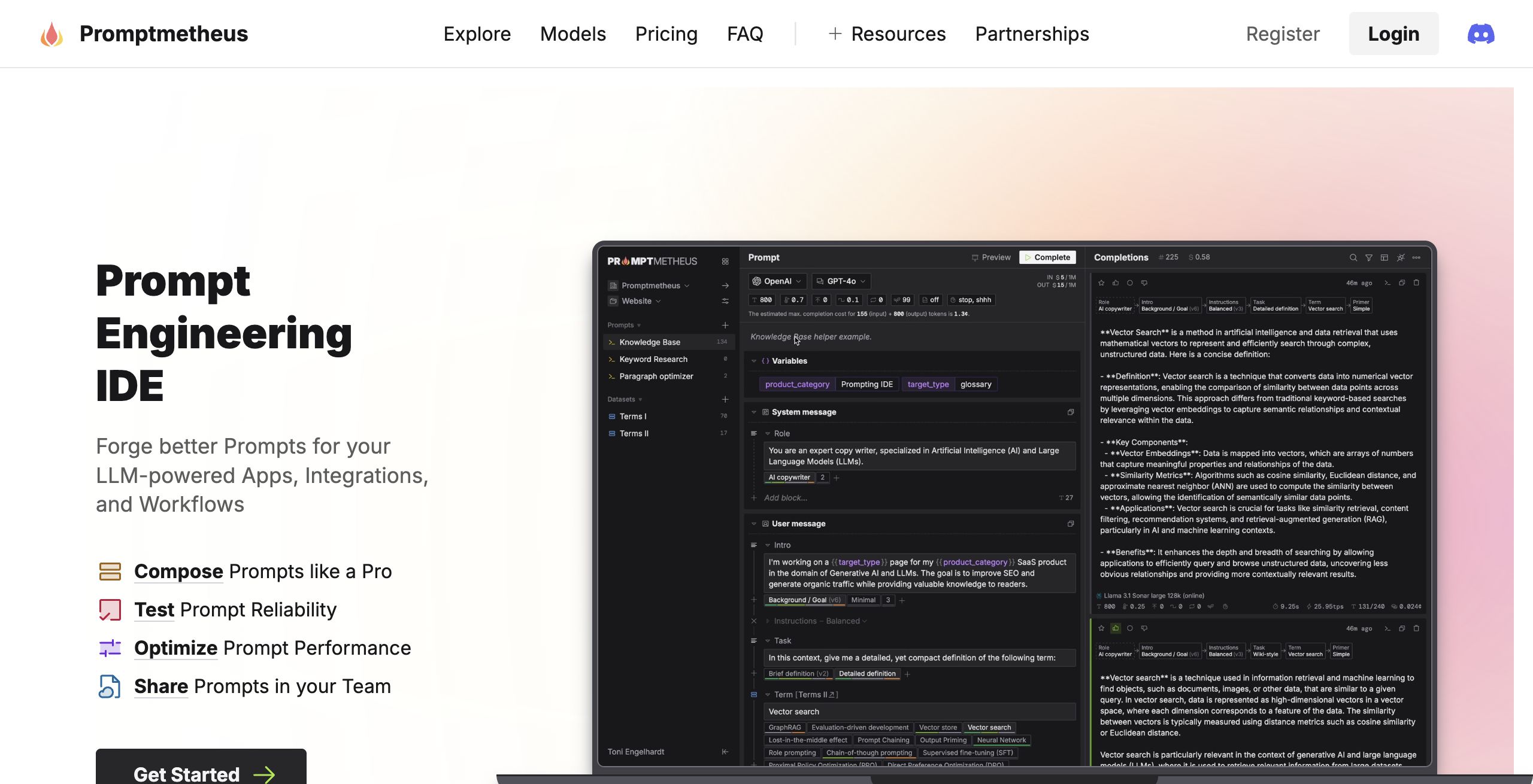The width and height of the screenshot is (1533, 784).
Task: Thumbs-up the first completion
Action: pos(1116,282)
